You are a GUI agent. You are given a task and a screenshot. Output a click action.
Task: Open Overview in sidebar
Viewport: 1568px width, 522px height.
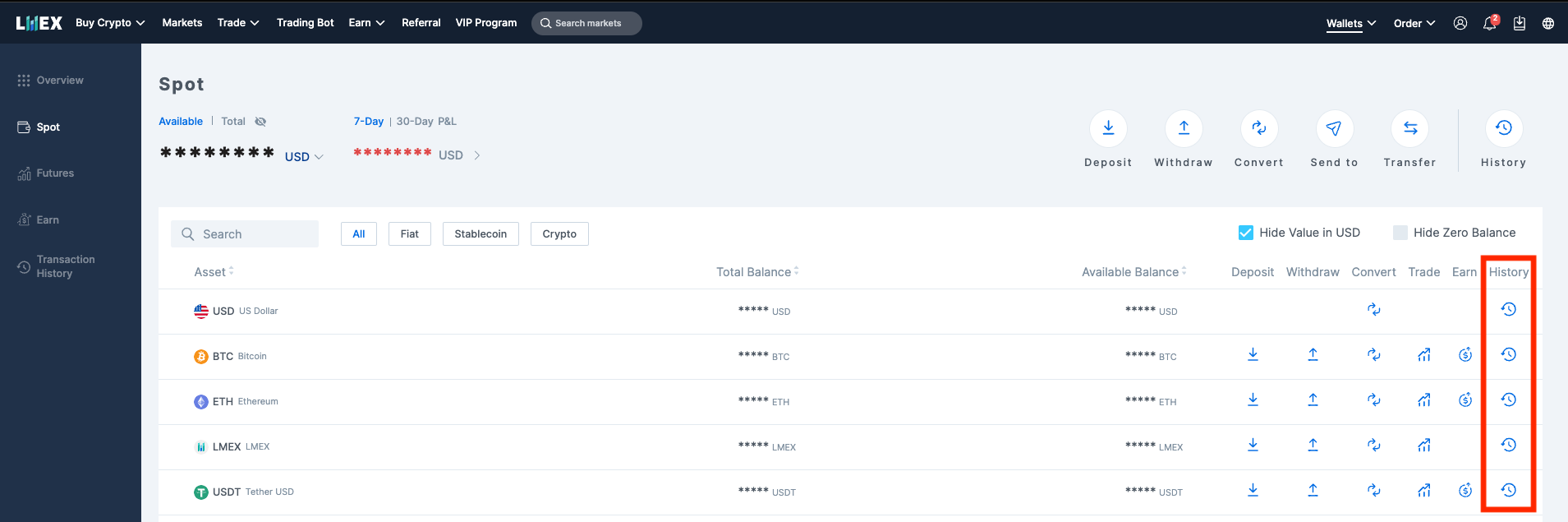pos(50,81)
